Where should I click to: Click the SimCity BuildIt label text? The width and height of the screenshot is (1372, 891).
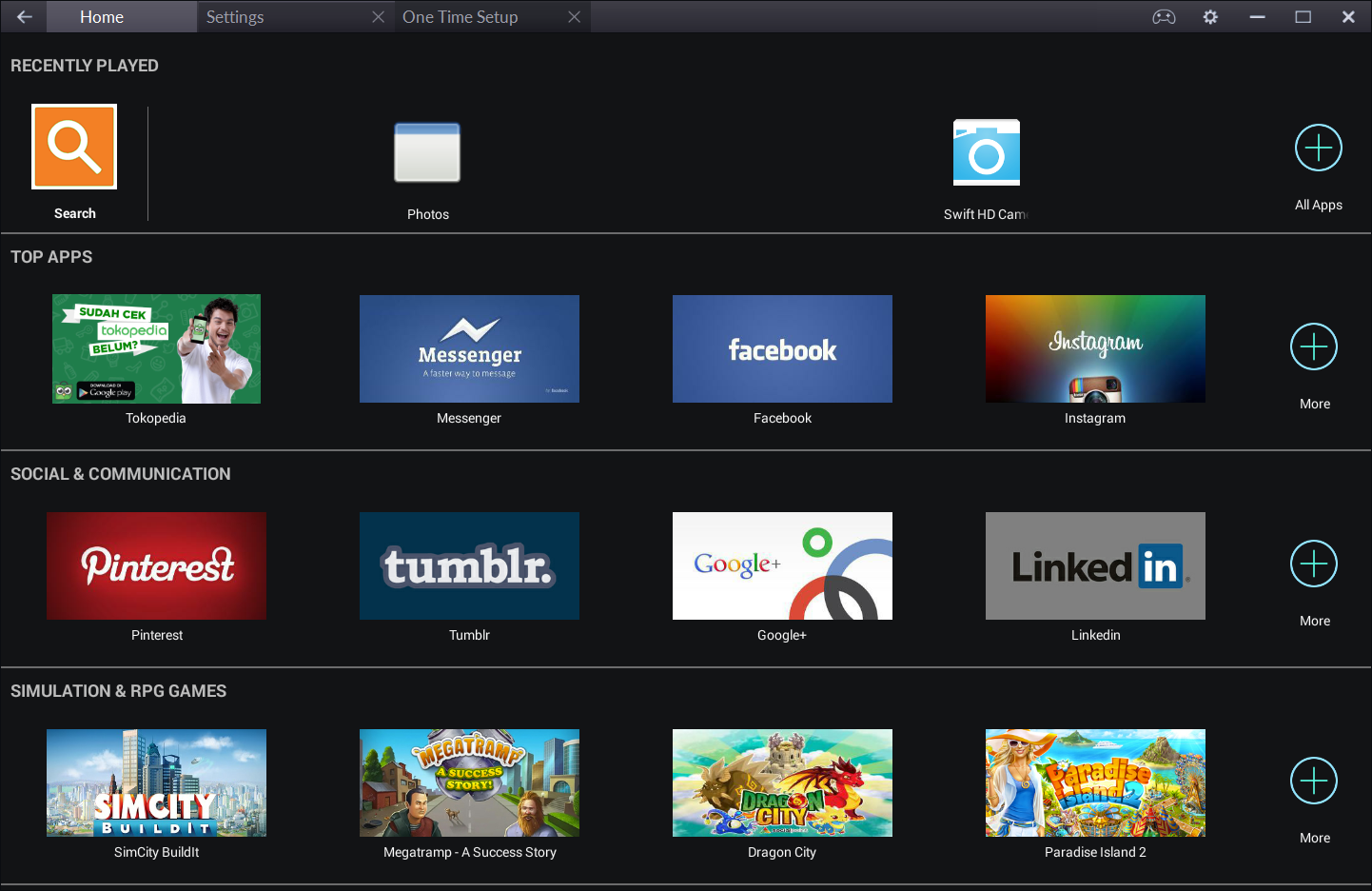click(156, 852)
